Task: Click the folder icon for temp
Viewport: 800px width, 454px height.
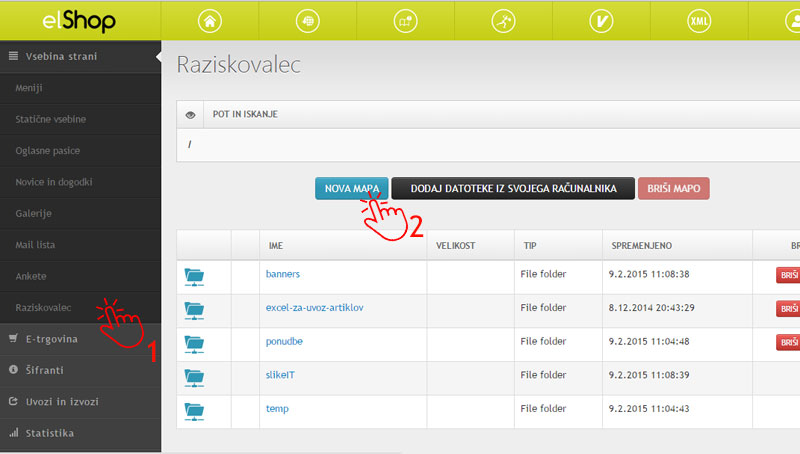Action: coord(194,412)
